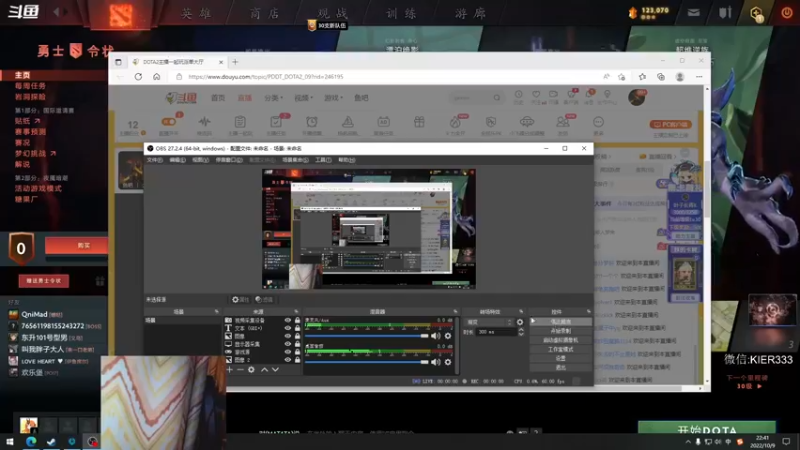Open the Edge profile avatar icon
The height and width of the screenshot is (450, 800).
[680, 77]
